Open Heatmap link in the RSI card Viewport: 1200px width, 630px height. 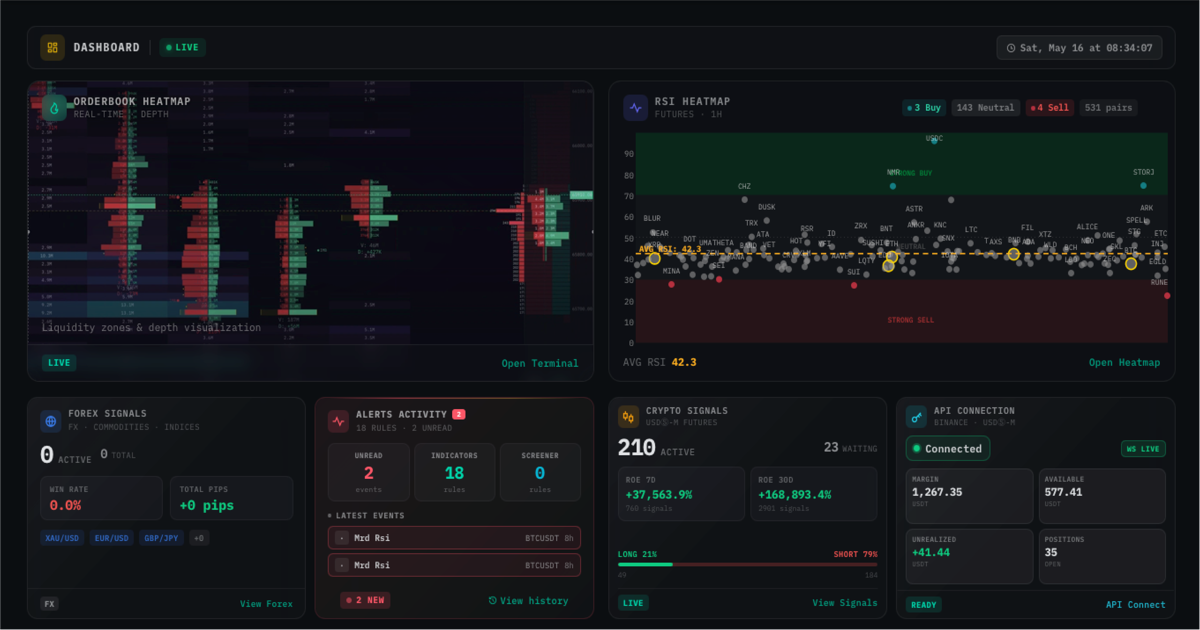point(1125,362)
